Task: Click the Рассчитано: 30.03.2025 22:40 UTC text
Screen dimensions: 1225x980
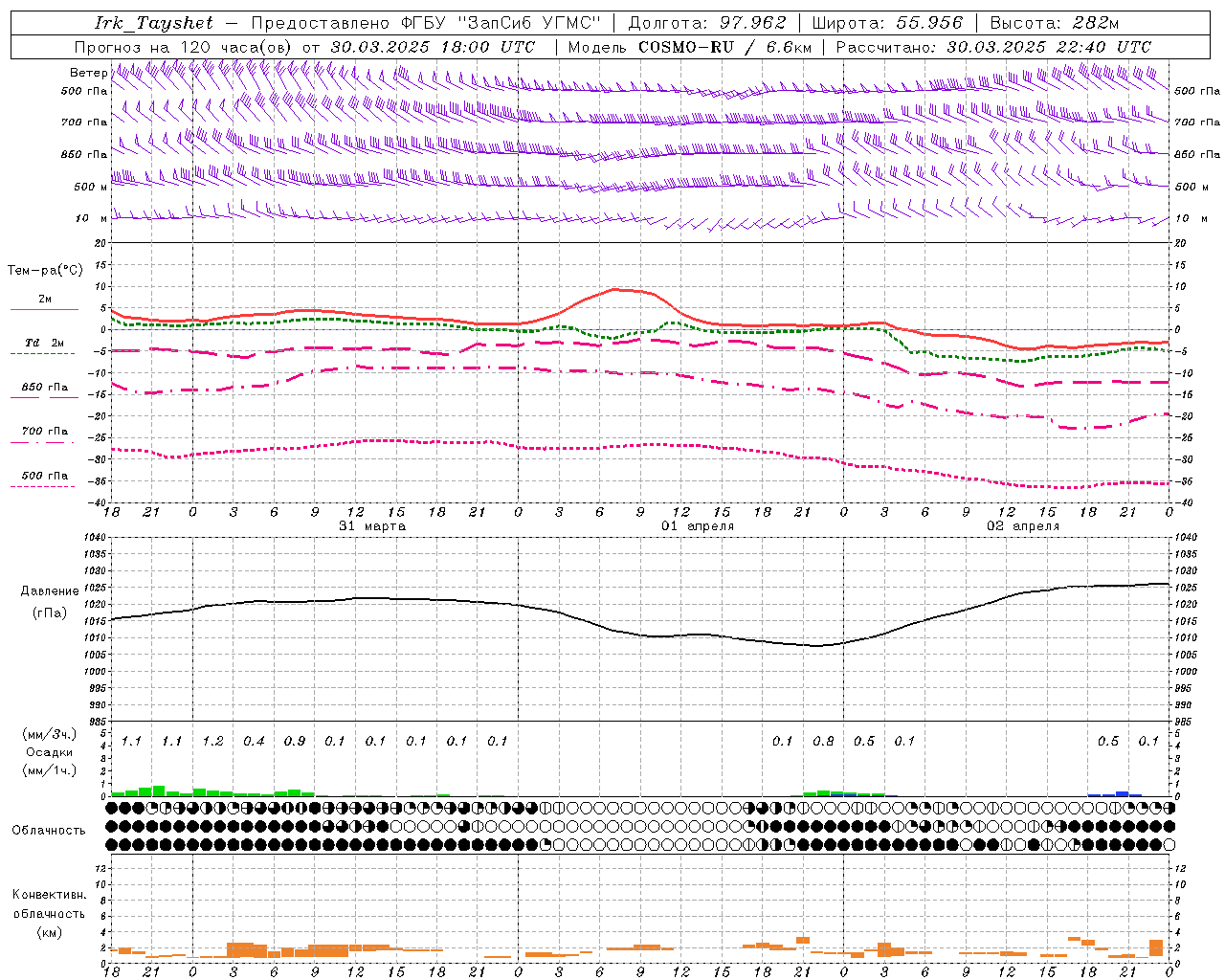Action: coord(993,47)
